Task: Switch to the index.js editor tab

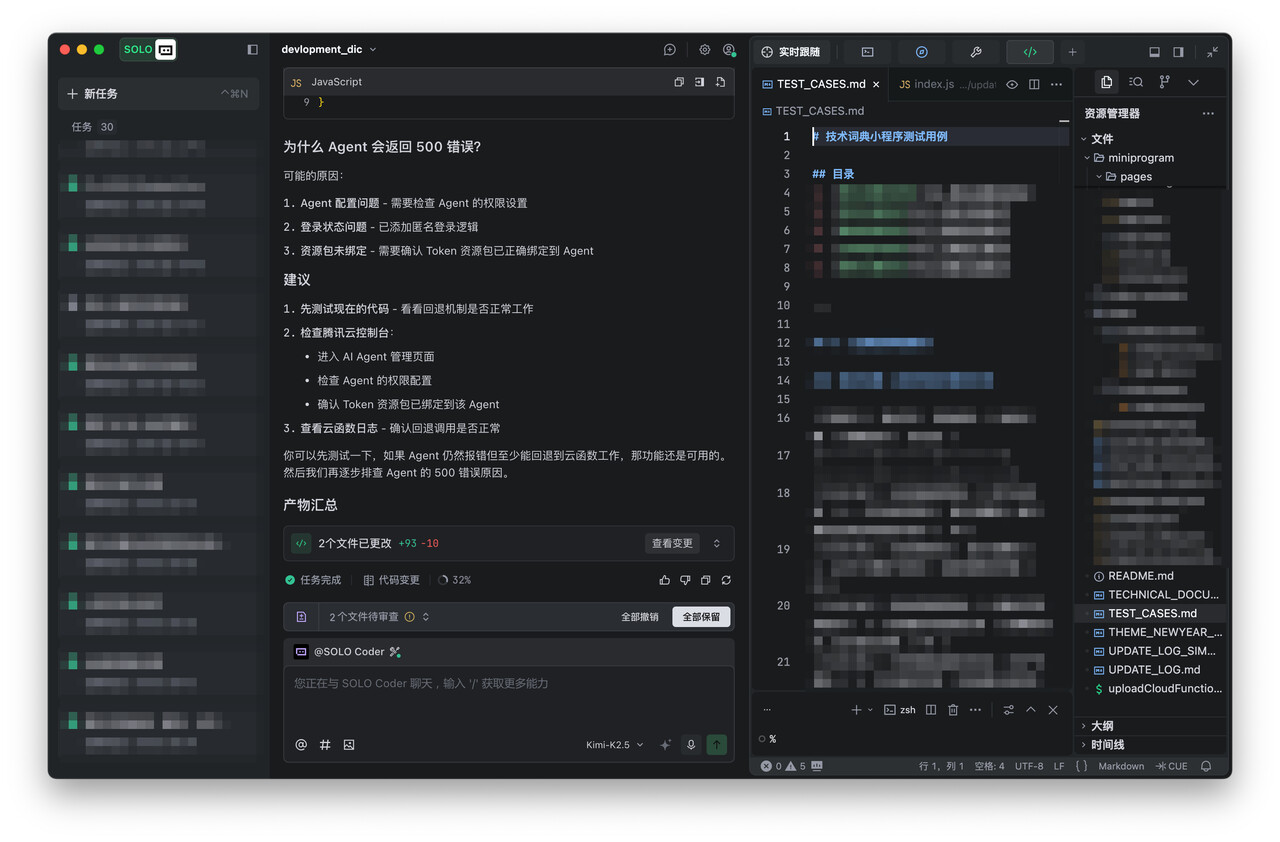Action: click(x=926, y=85)
